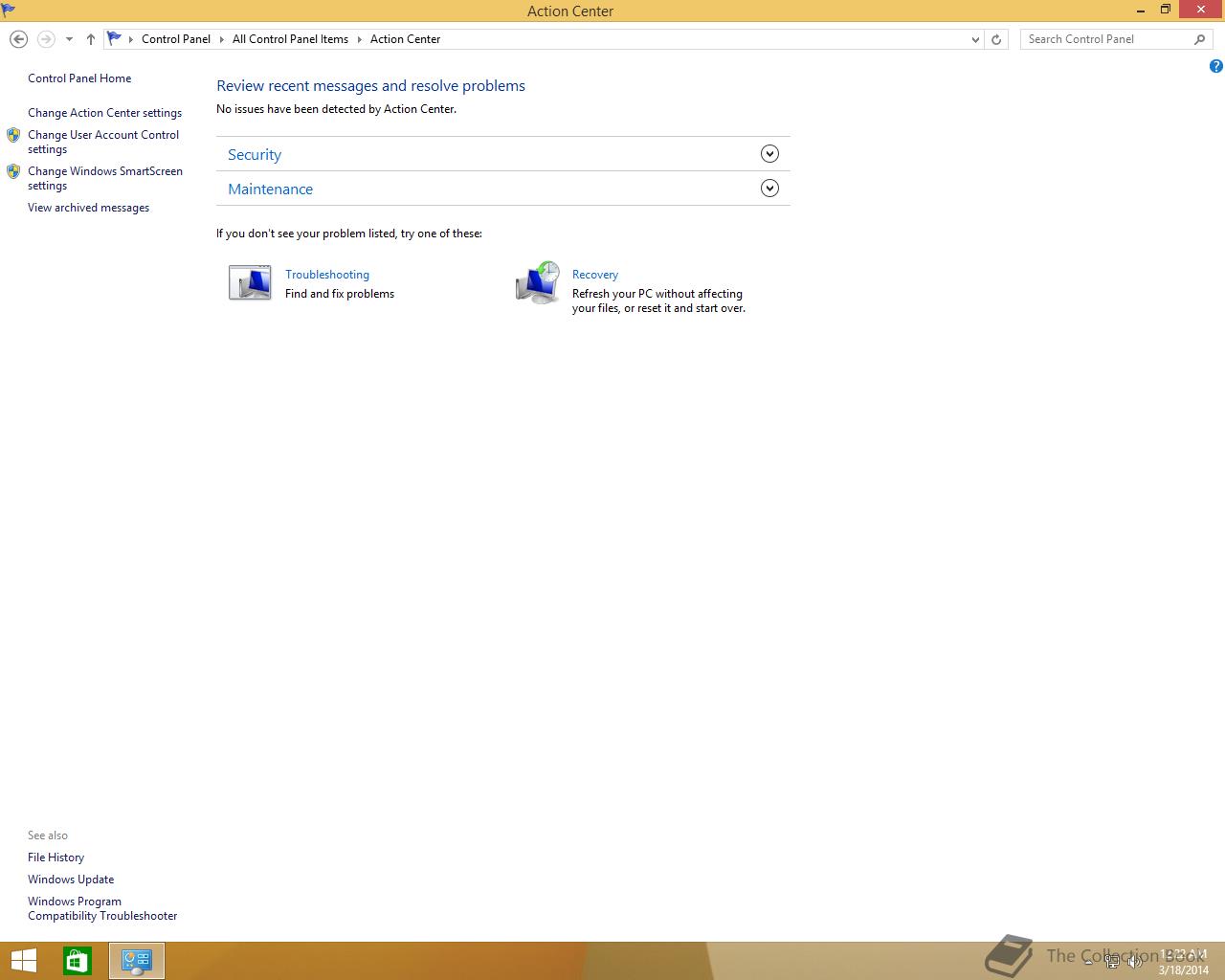Click the Action Center flag in address bar
Image resolution: width=1225 pixels, height=980 pixels.
pos(114,38)
